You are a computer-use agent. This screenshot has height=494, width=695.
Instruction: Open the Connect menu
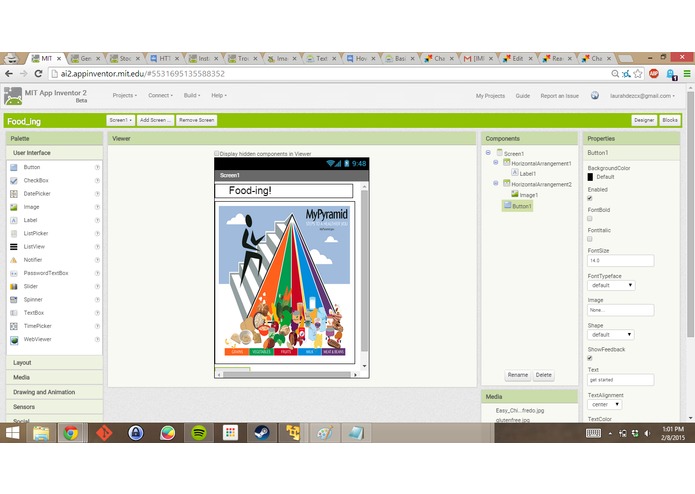(x=160, y=95)
